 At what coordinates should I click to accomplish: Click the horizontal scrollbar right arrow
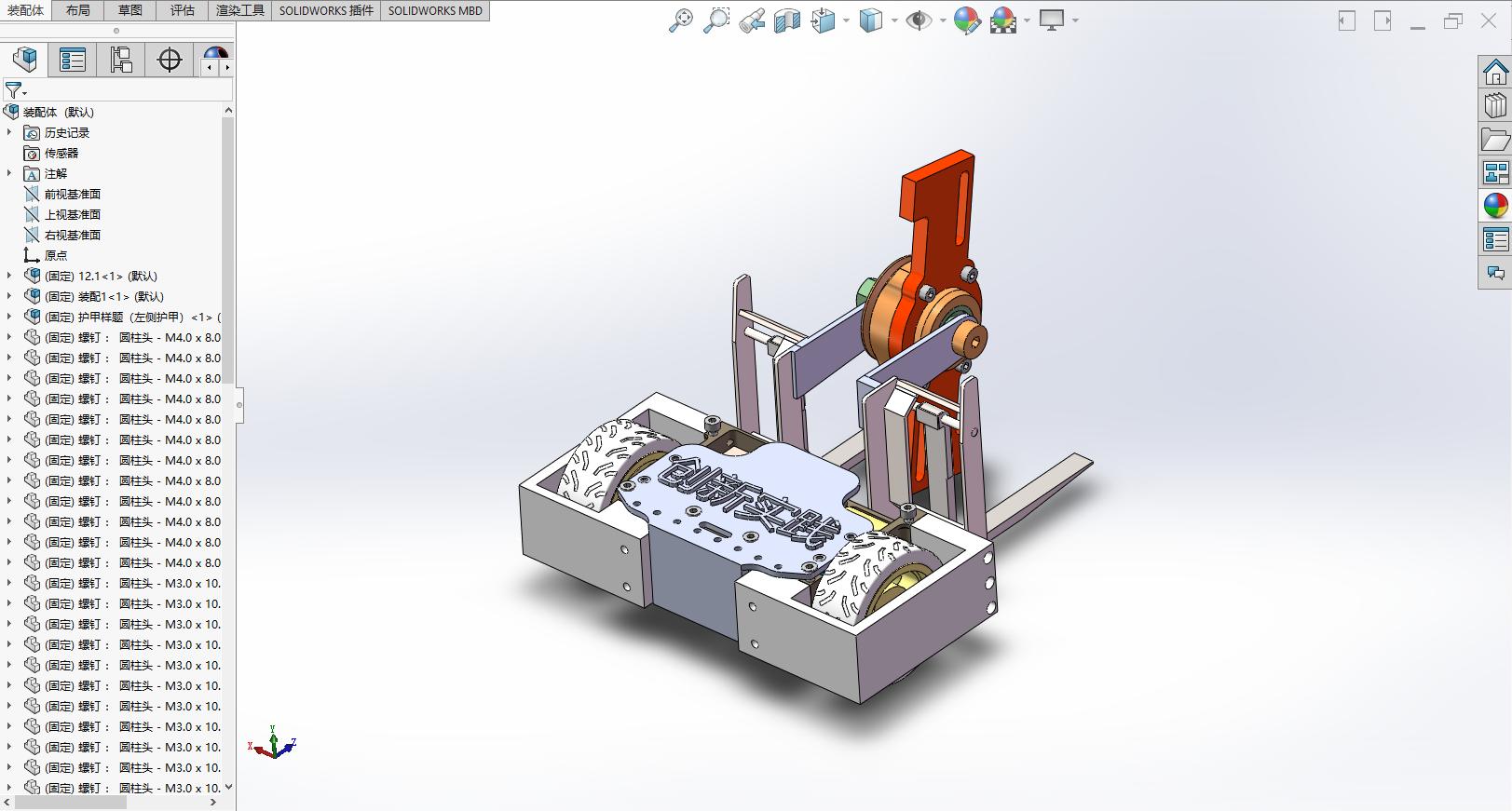[x=213, y=802]
